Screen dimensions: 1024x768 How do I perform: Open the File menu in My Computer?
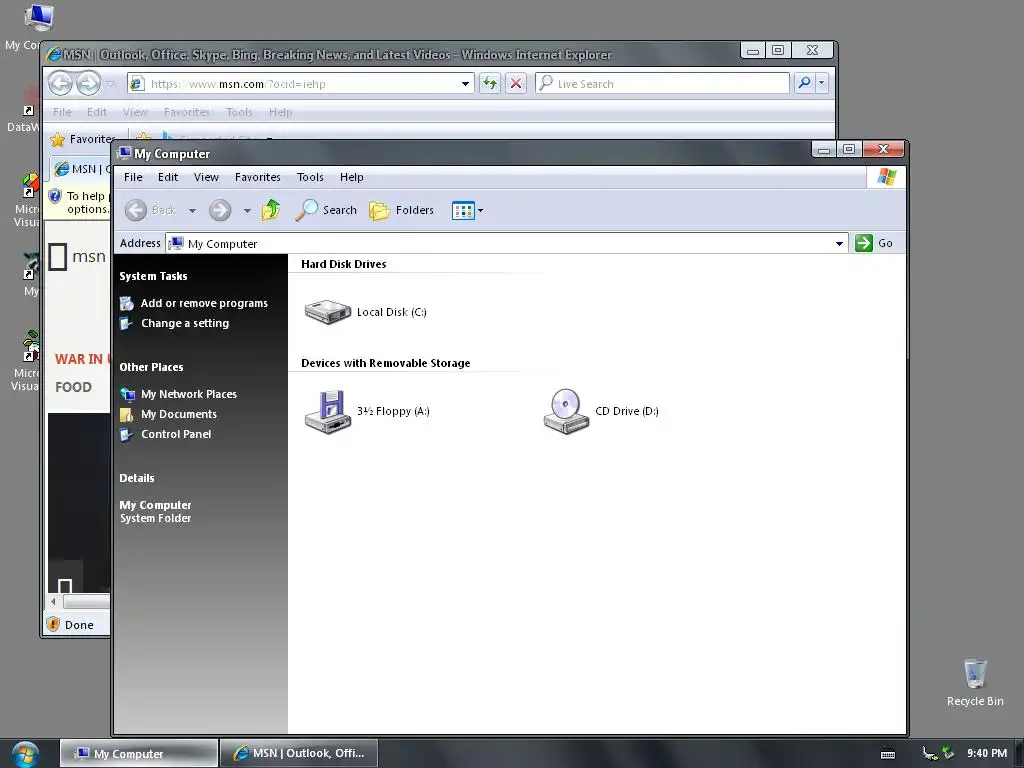click(133, 177)
